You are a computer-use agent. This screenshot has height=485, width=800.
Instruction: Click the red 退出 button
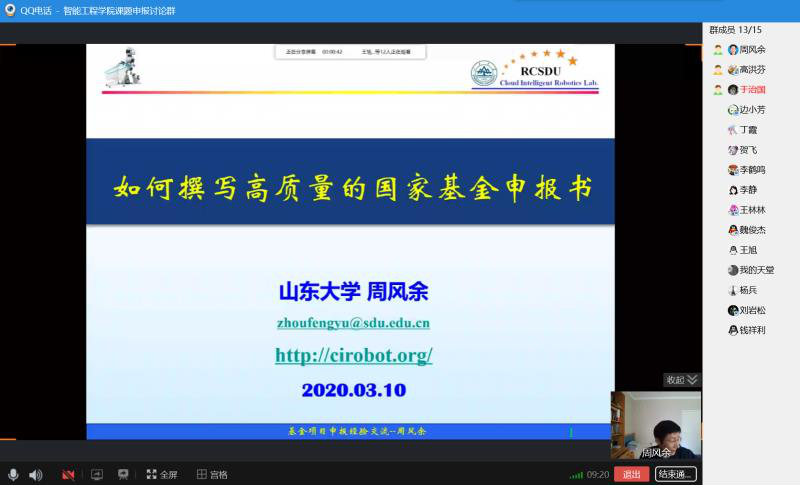pyautogui.click(x=631, y=474)
